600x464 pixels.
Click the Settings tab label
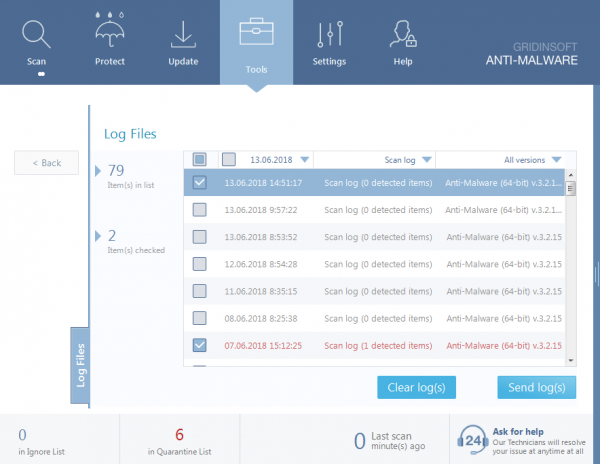point(329,62)
